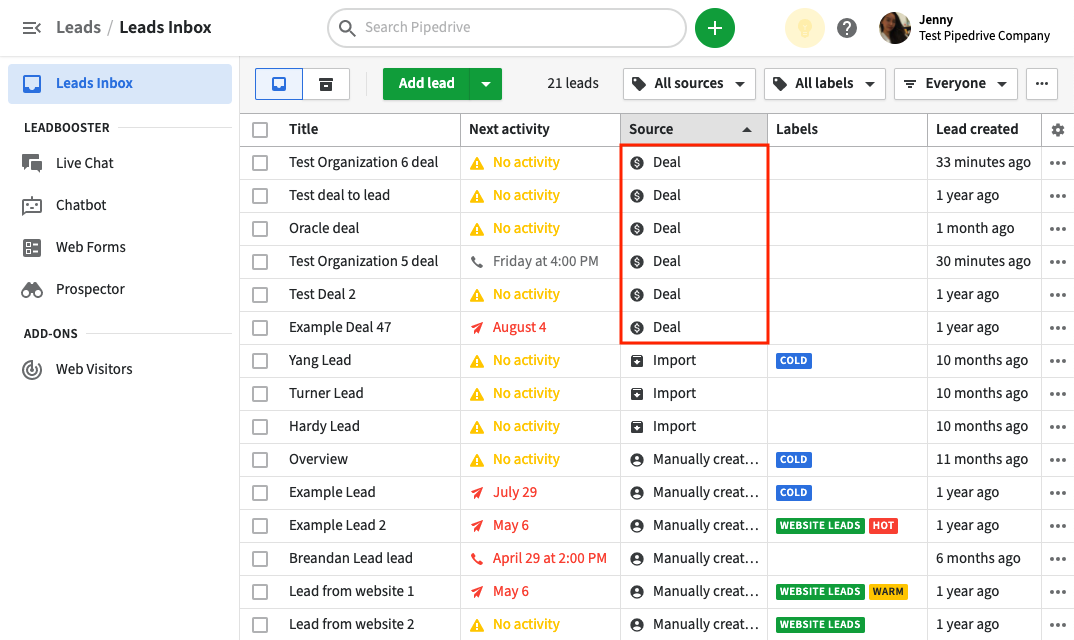The width and height of the screenshot is (1074, 640).
Task: Collapse the sidebar with the hamburger icon
Action: tap(31, 28)
